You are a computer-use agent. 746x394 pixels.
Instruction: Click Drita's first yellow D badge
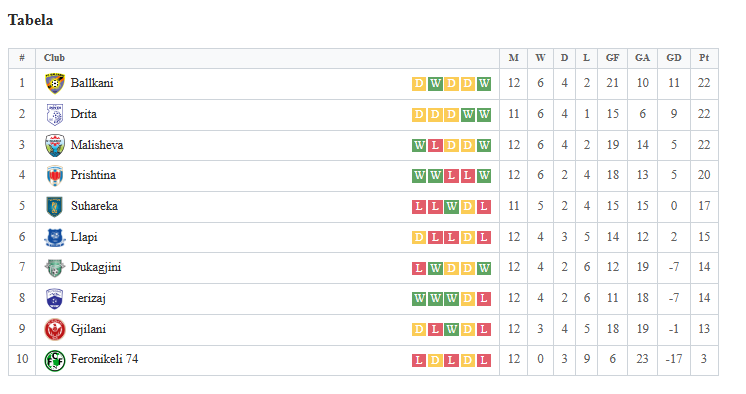419,115
